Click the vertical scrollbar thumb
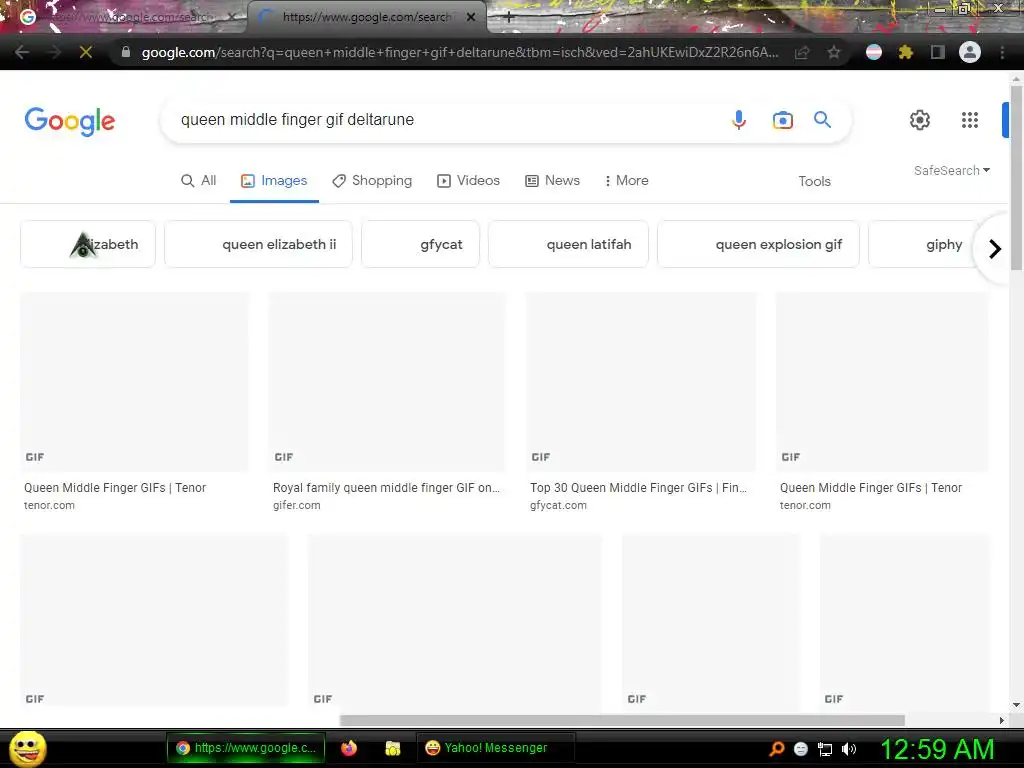The height and width of the screenshot is (768, 1024). 1016,176
